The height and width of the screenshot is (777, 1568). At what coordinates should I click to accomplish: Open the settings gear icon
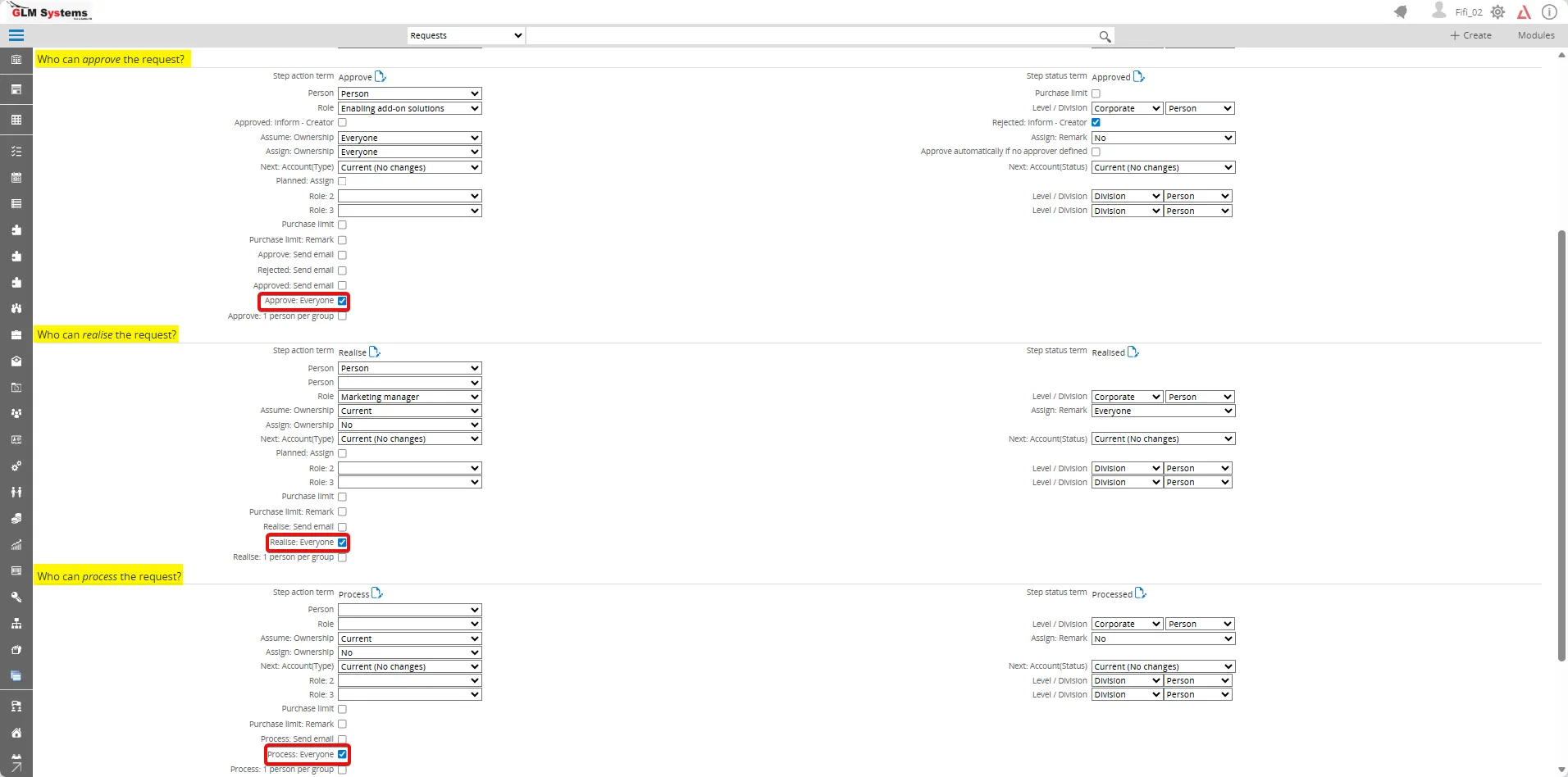click(1497, 12)
